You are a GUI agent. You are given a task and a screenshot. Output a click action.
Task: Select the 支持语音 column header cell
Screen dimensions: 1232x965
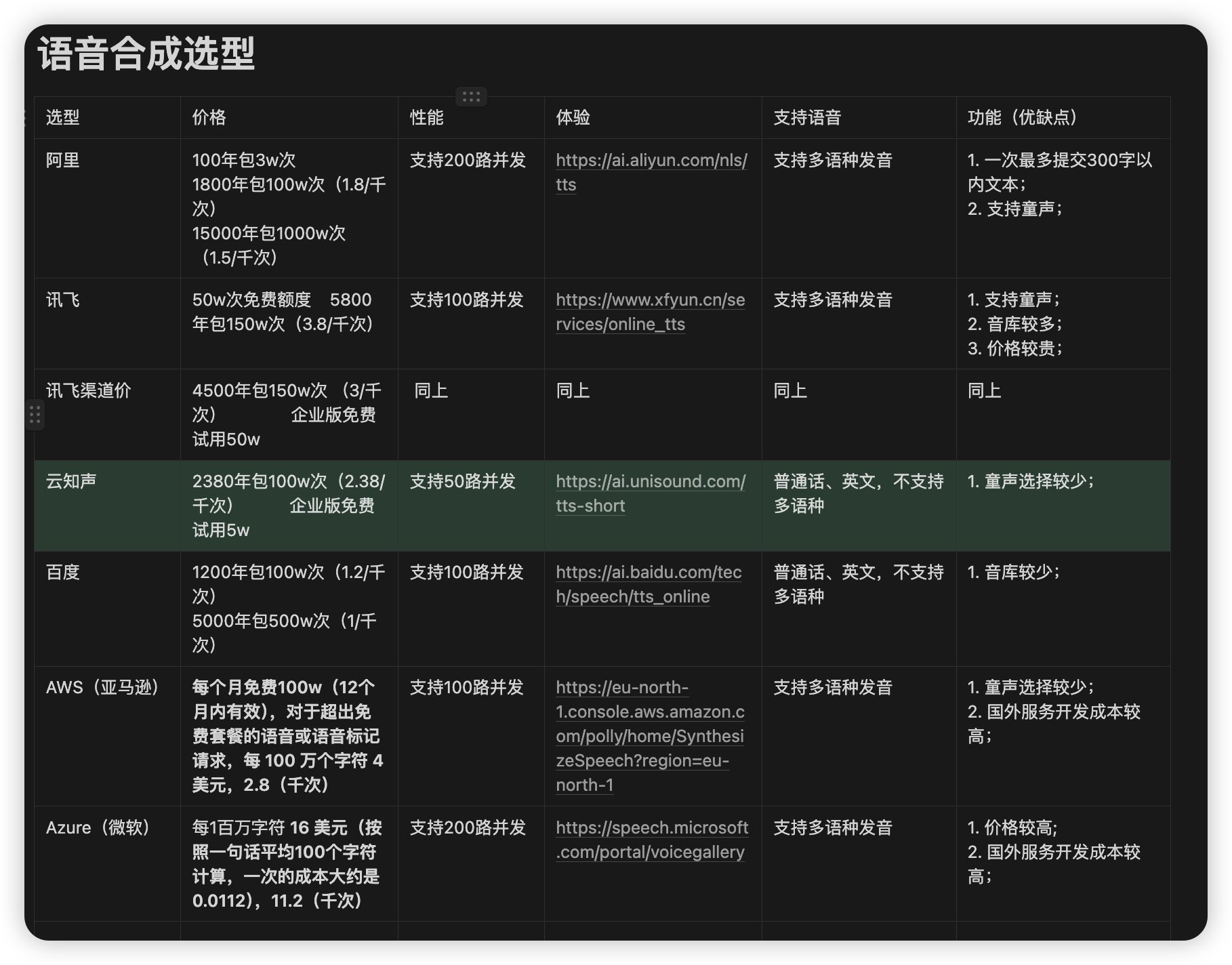coord(859,118)
